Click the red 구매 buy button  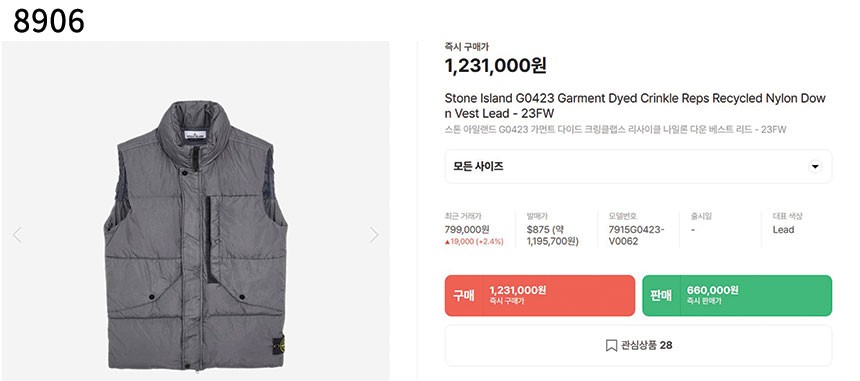coord(540,295)
